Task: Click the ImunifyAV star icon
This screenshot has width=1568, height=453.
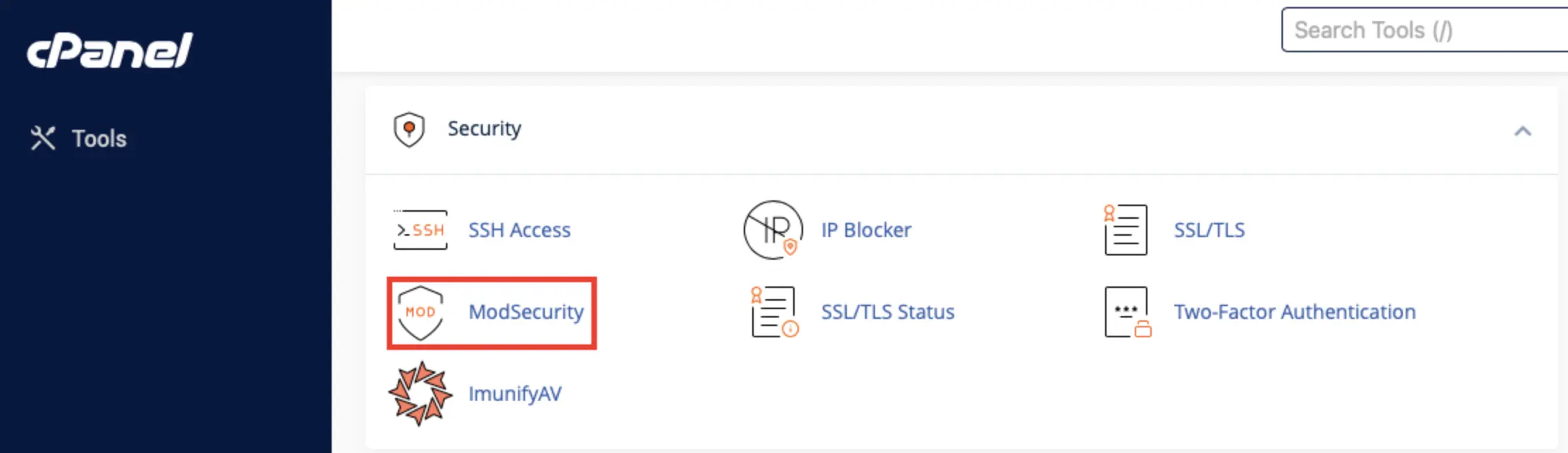Action: 421,394
